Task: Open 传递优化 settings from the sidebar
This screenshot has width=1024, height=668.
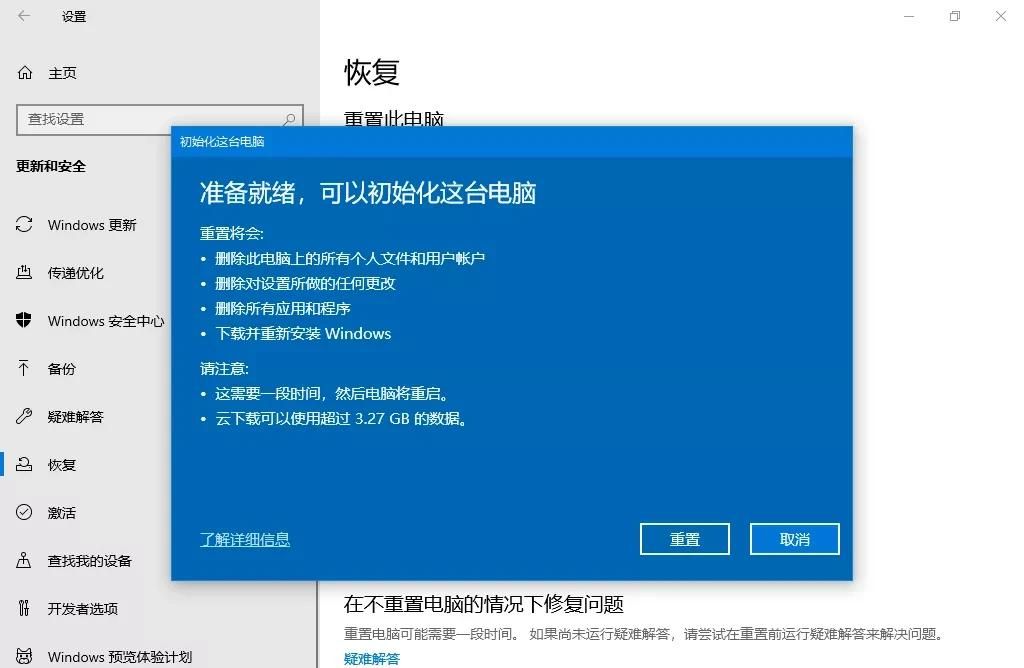Action: pyautogui.click(x=75, y=273)
